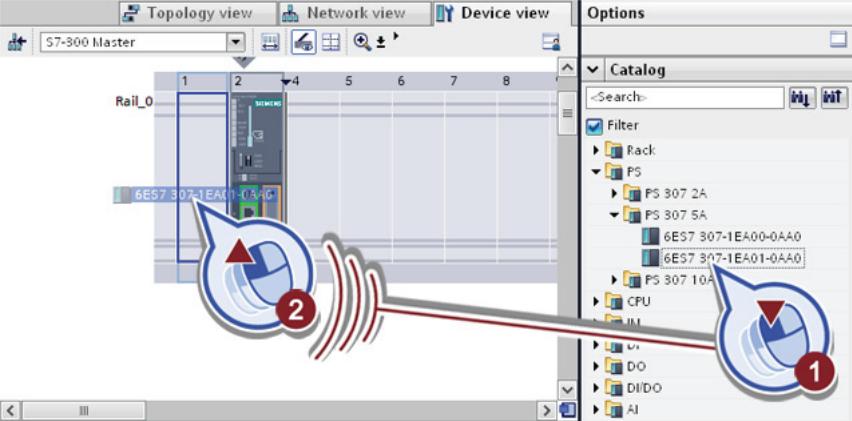The height and width of the screenshot is (421, 852).
Task: Select the PS catalog folder
Action: coord(634,172)
